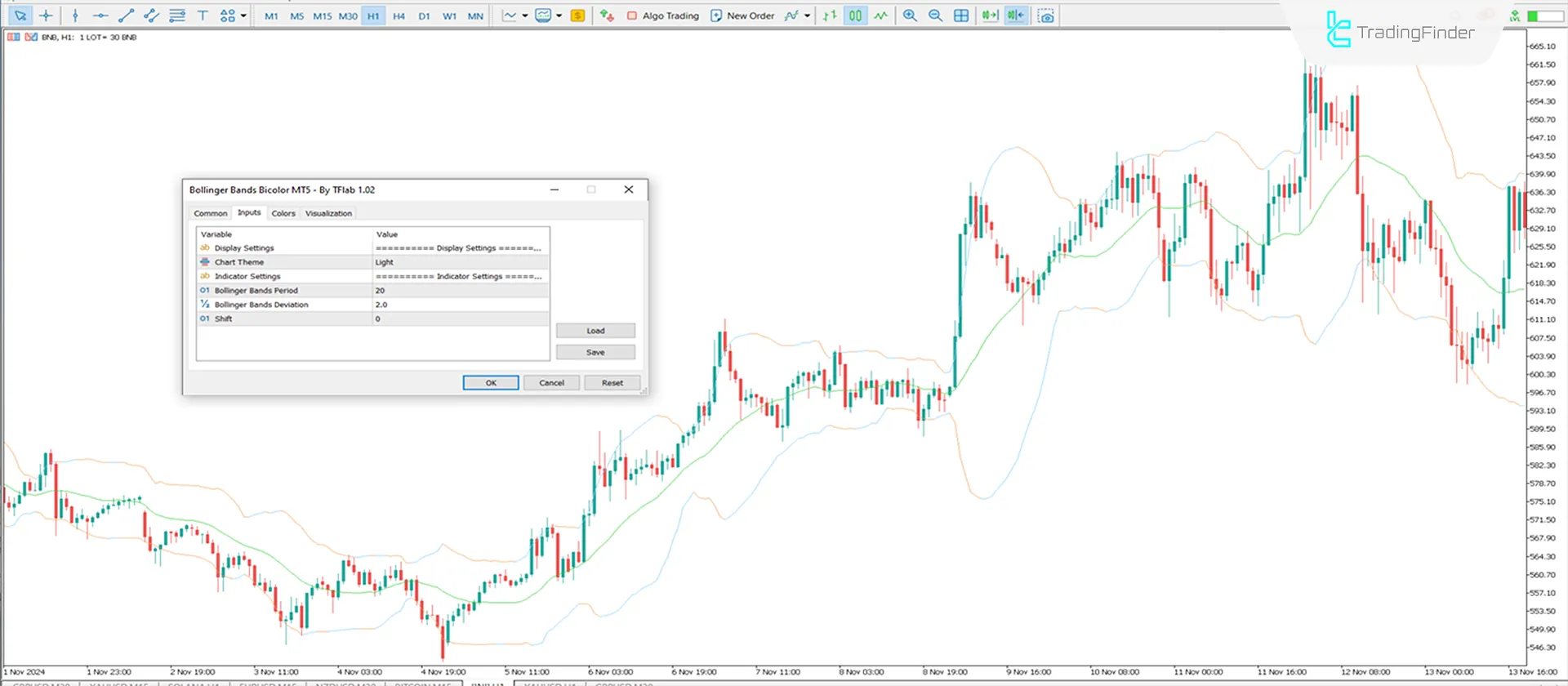
Task: Switch chart to MN timeframe
Action: (475, 16)
